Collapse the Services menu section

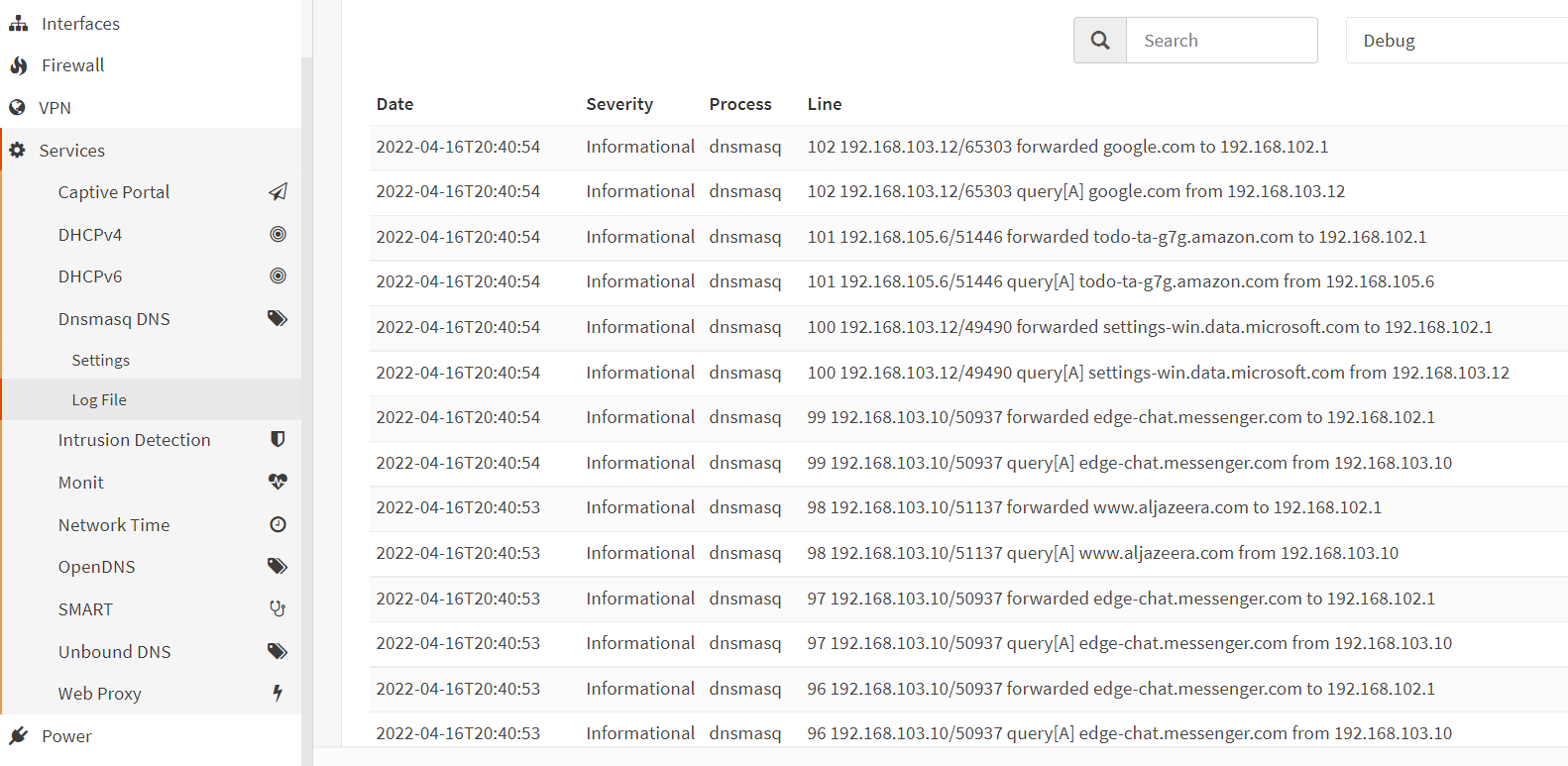[x=71, y=151]
